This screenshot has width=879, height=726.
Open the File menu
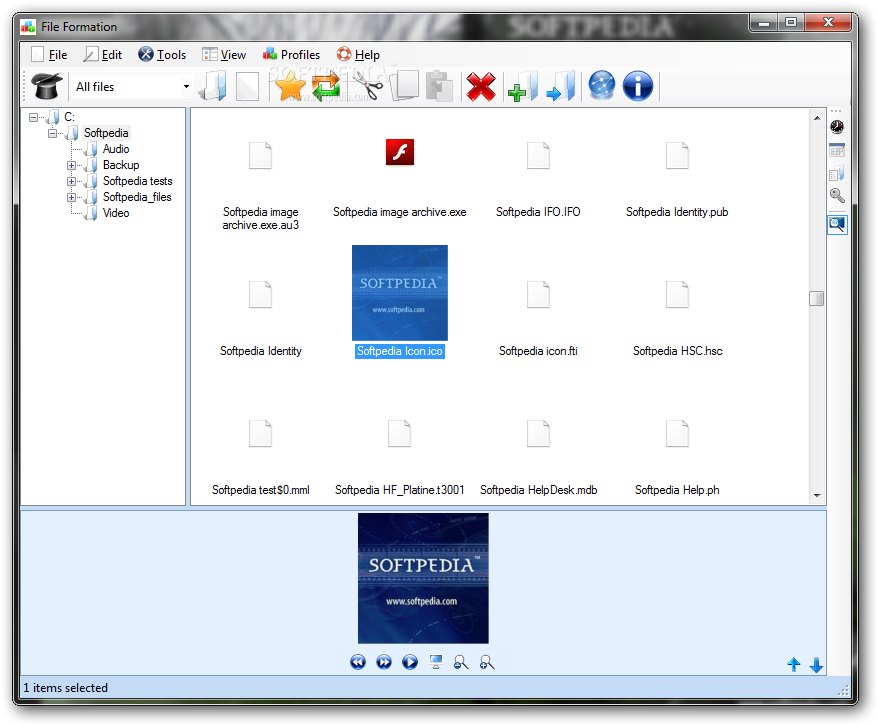49,55
